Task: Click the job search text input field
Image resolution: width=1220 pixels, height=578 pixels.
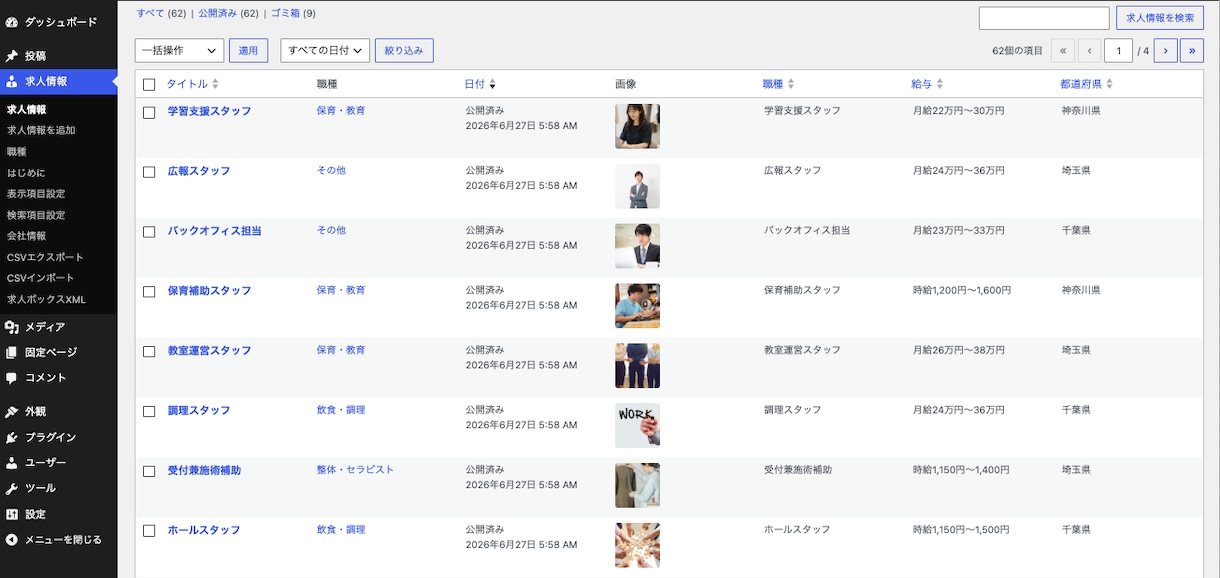Action: coord(1044,18)
